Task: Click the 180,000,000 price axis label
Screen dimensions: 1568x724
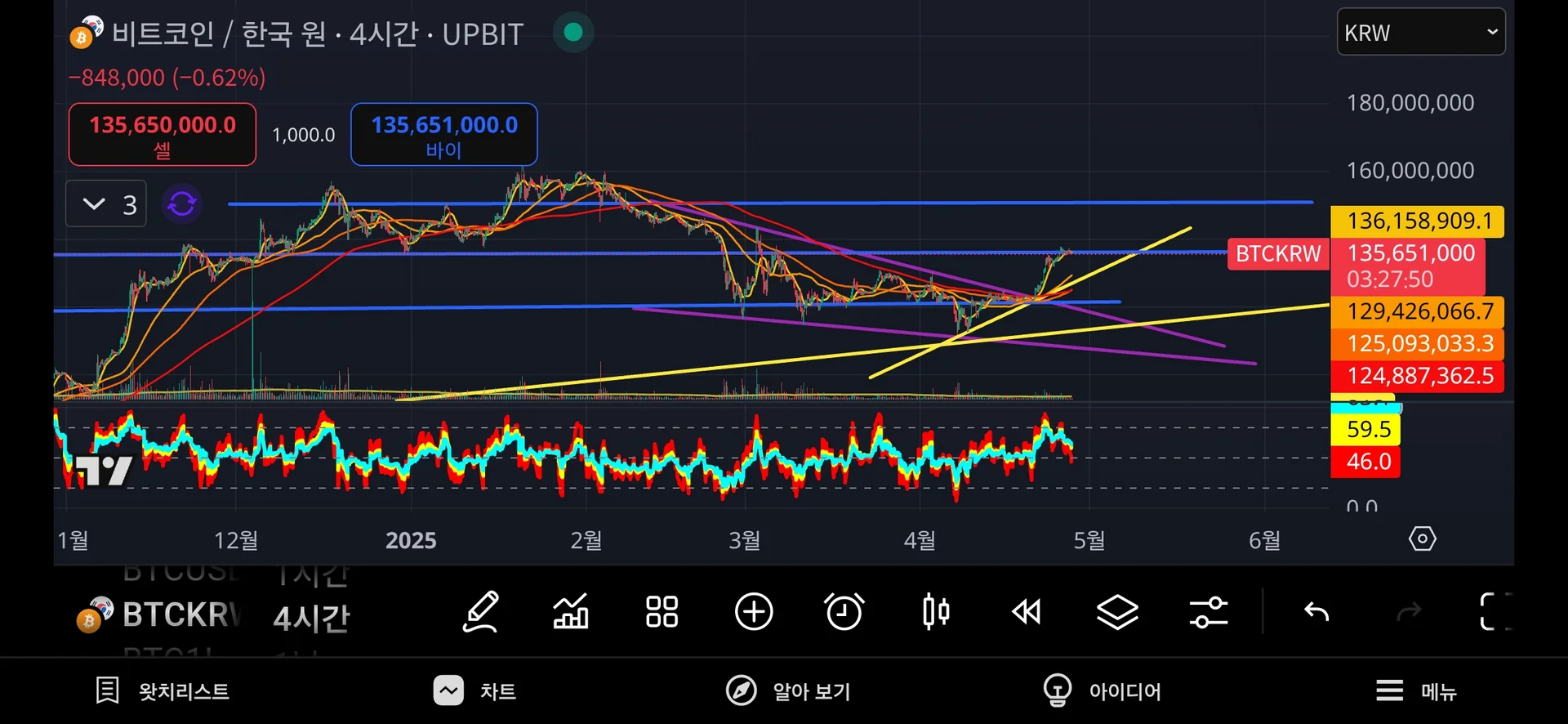Action: pyautogui.click(x=1410, y=103)
